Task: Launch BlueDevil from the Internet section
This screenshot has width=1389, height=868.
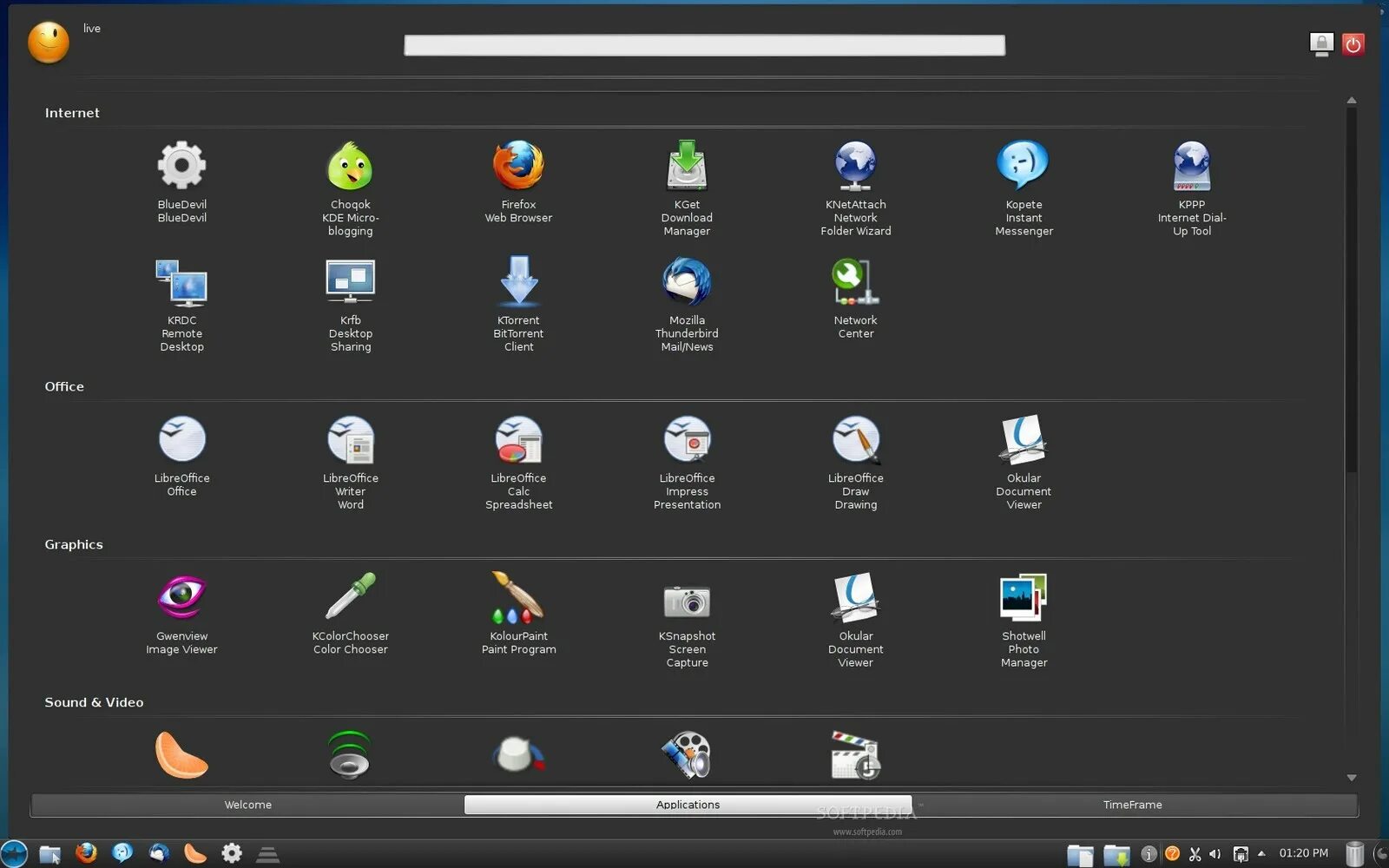Action: [181, 181]
